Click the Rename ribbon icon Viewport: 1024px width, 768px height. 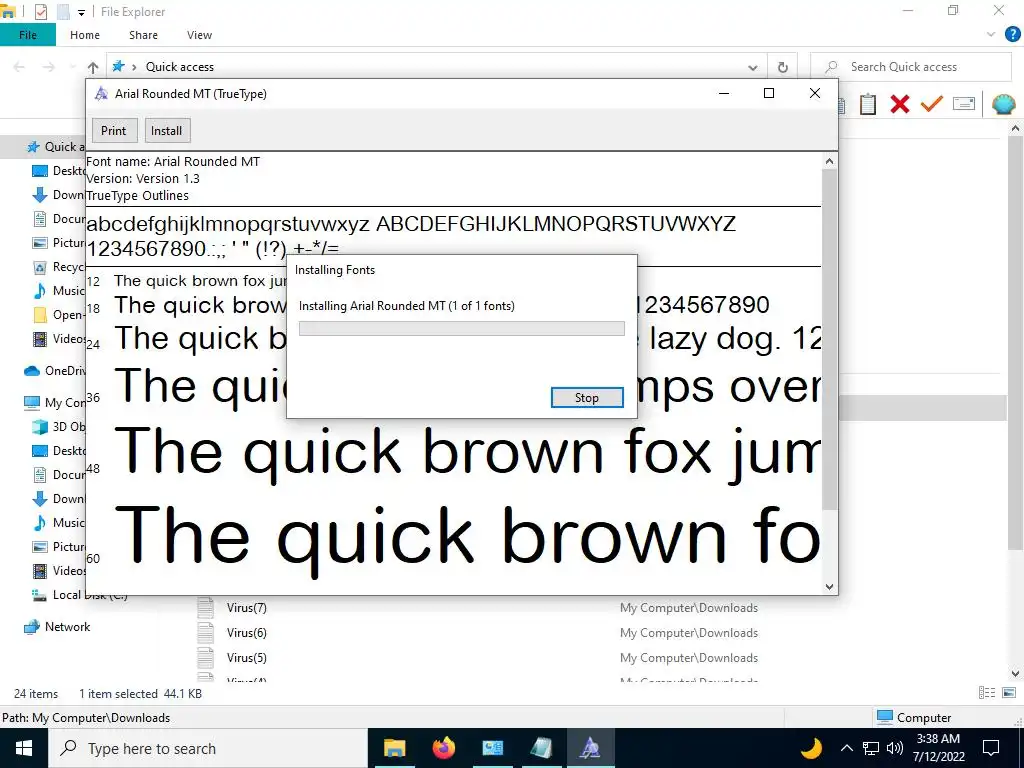963,103
